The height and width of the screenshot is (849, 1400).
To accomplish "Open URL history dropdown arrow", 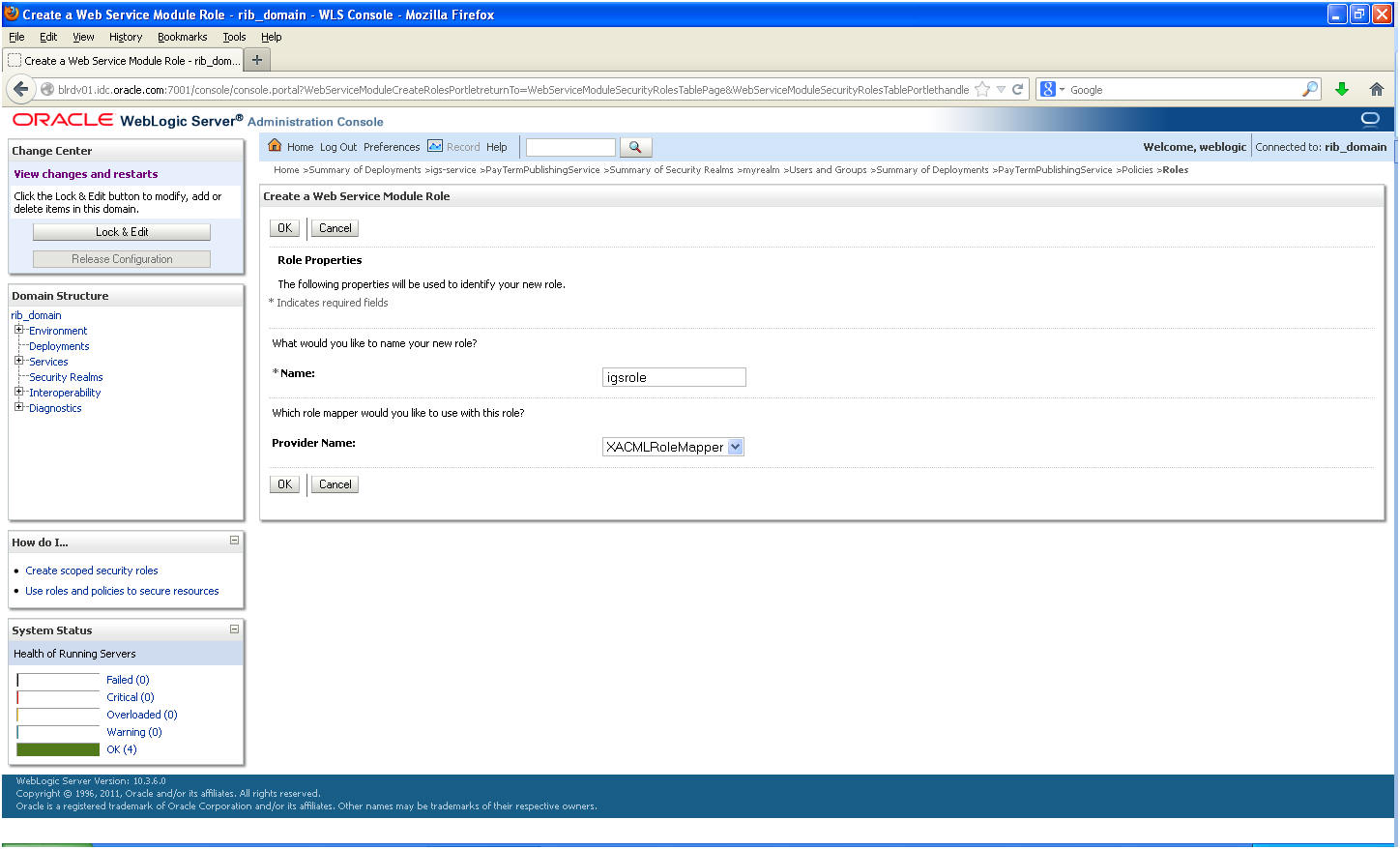I will point(1001,89).
